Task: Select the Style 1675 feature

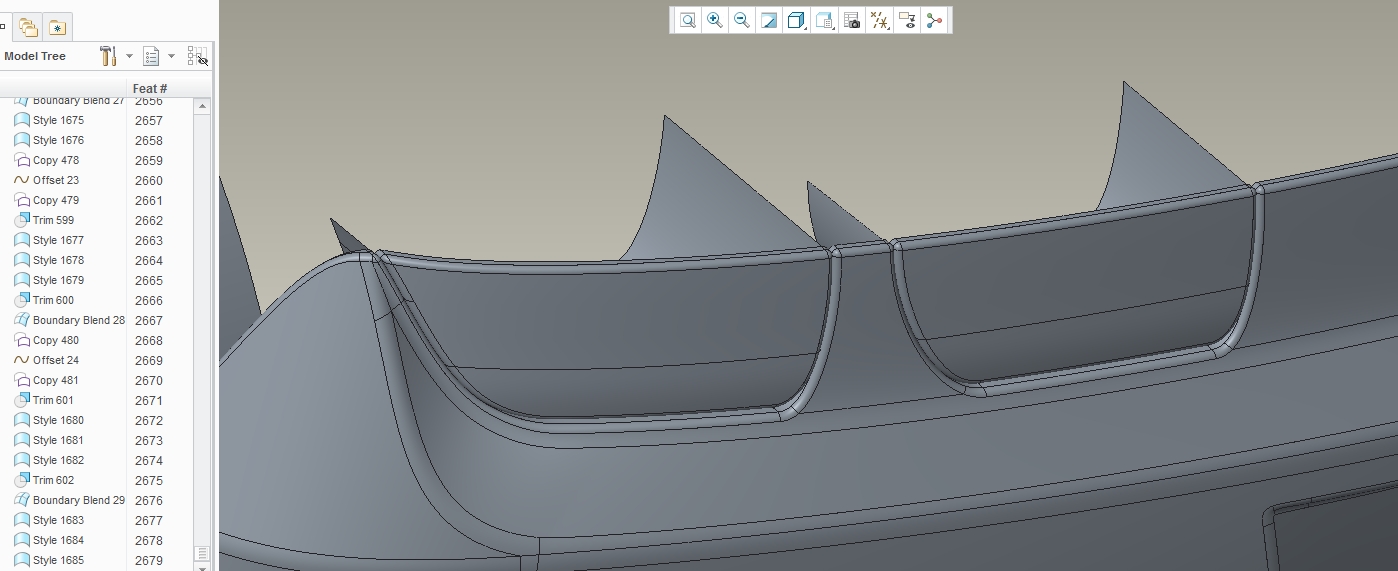Action: [x=58, y=120]
